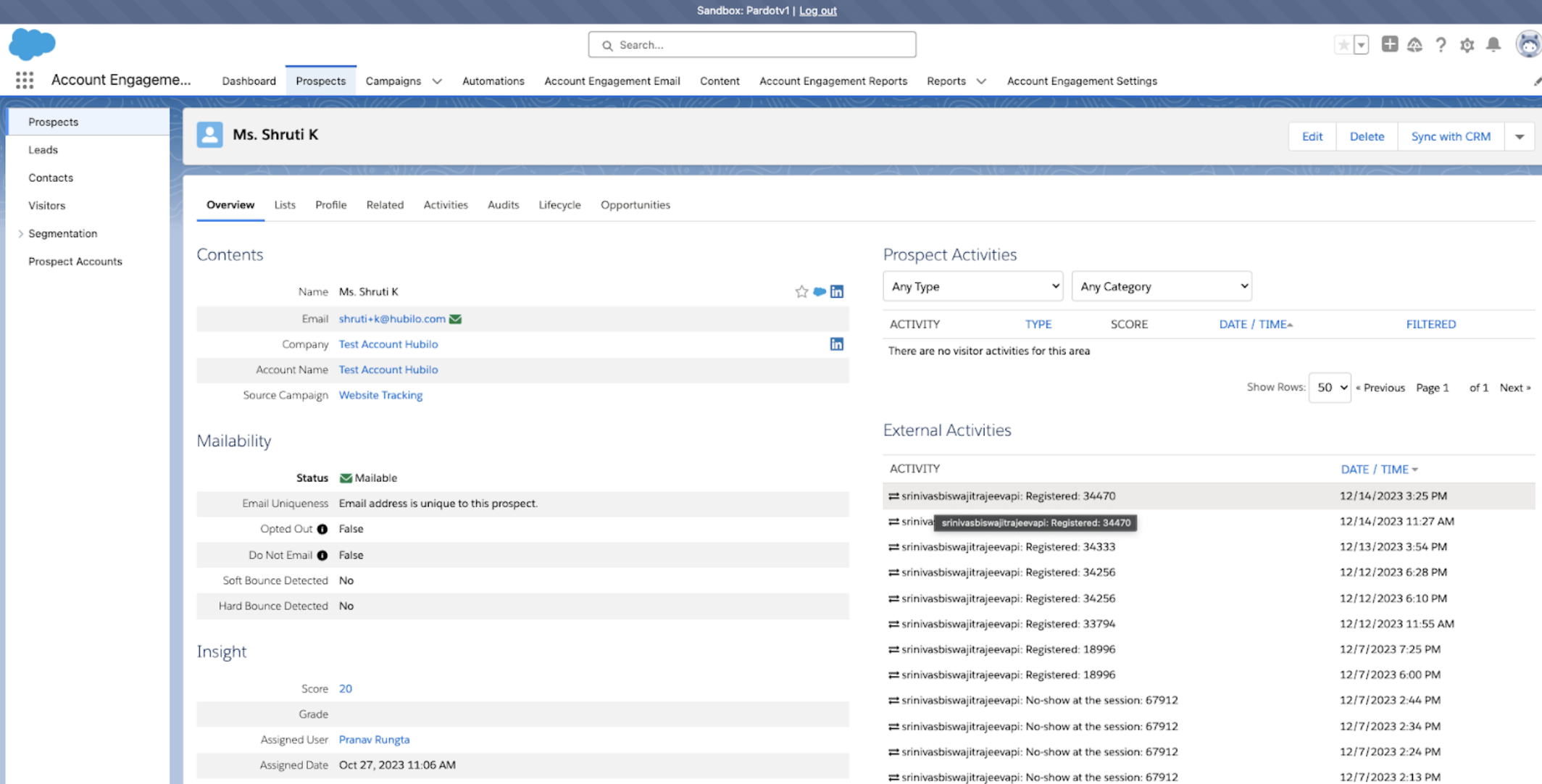Viewport: 1542px width, 784px height.
Task: Click the Salesforce cloud icon in Name row
Action: [820, 291]
